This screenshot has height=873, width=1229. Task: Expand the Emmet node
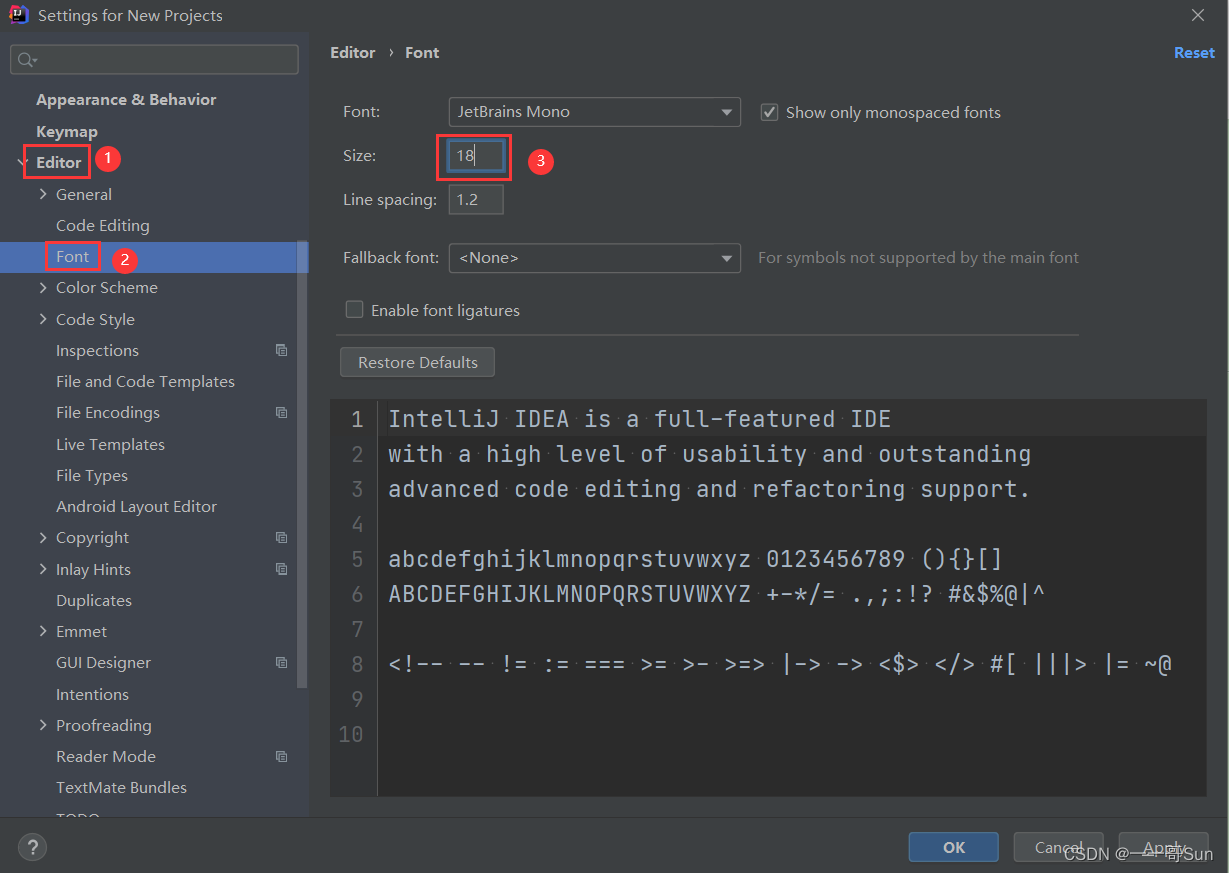coord(43,631)
